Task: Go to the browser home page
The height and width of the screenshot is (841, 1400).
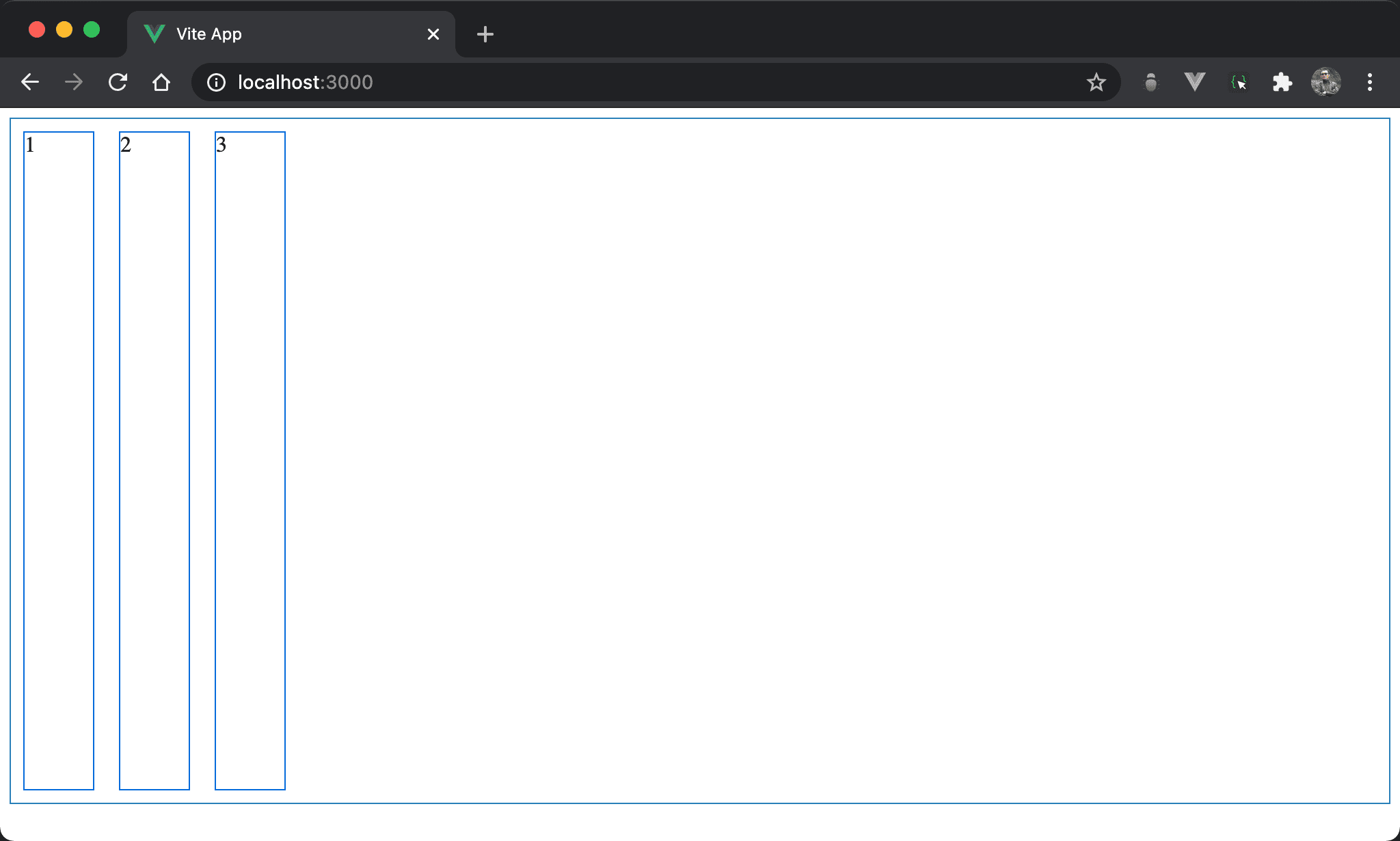Action: (x=161, y=83)
